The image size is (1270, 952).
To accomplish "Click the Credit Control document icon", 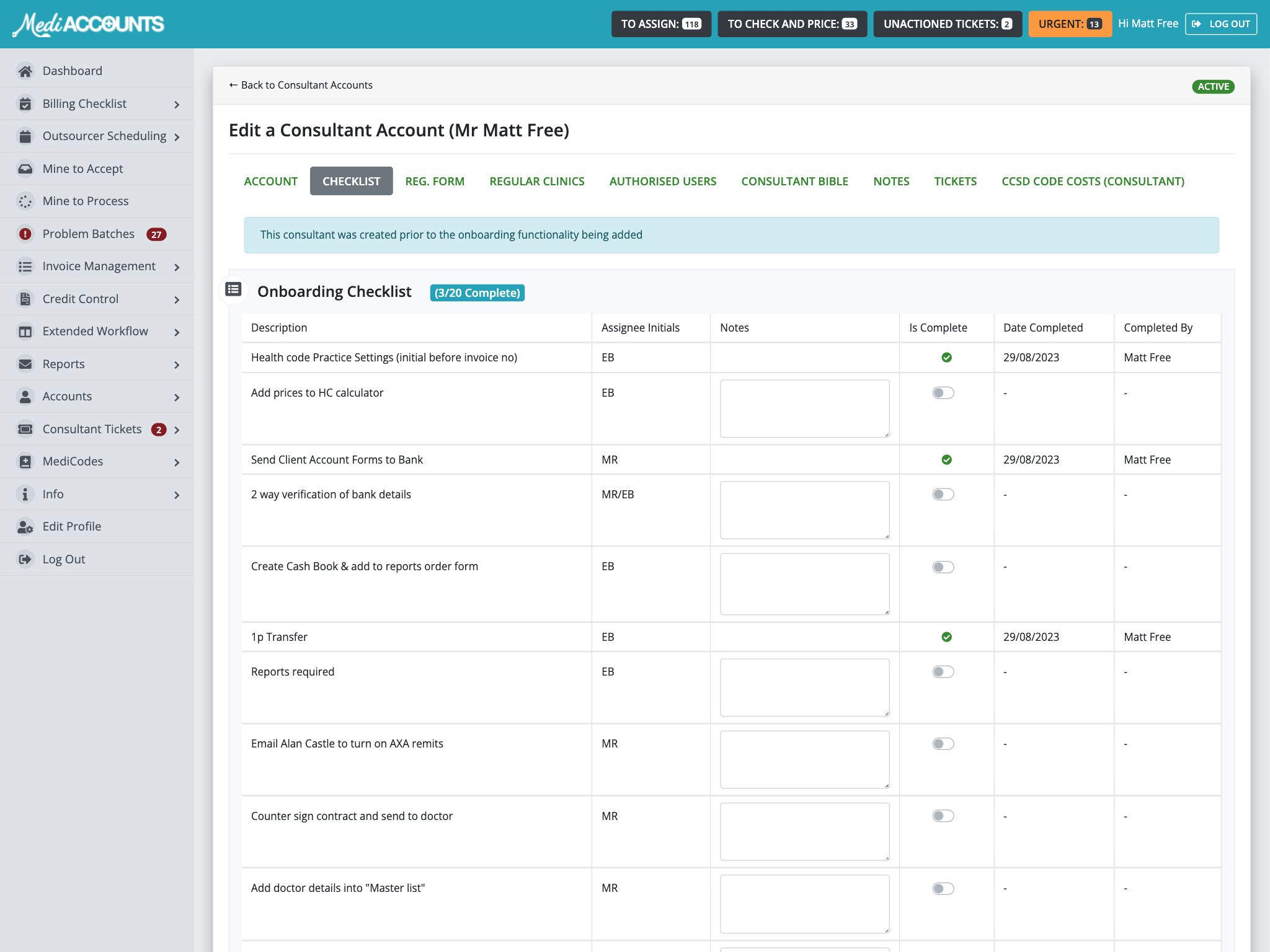I will pos(25,299).
